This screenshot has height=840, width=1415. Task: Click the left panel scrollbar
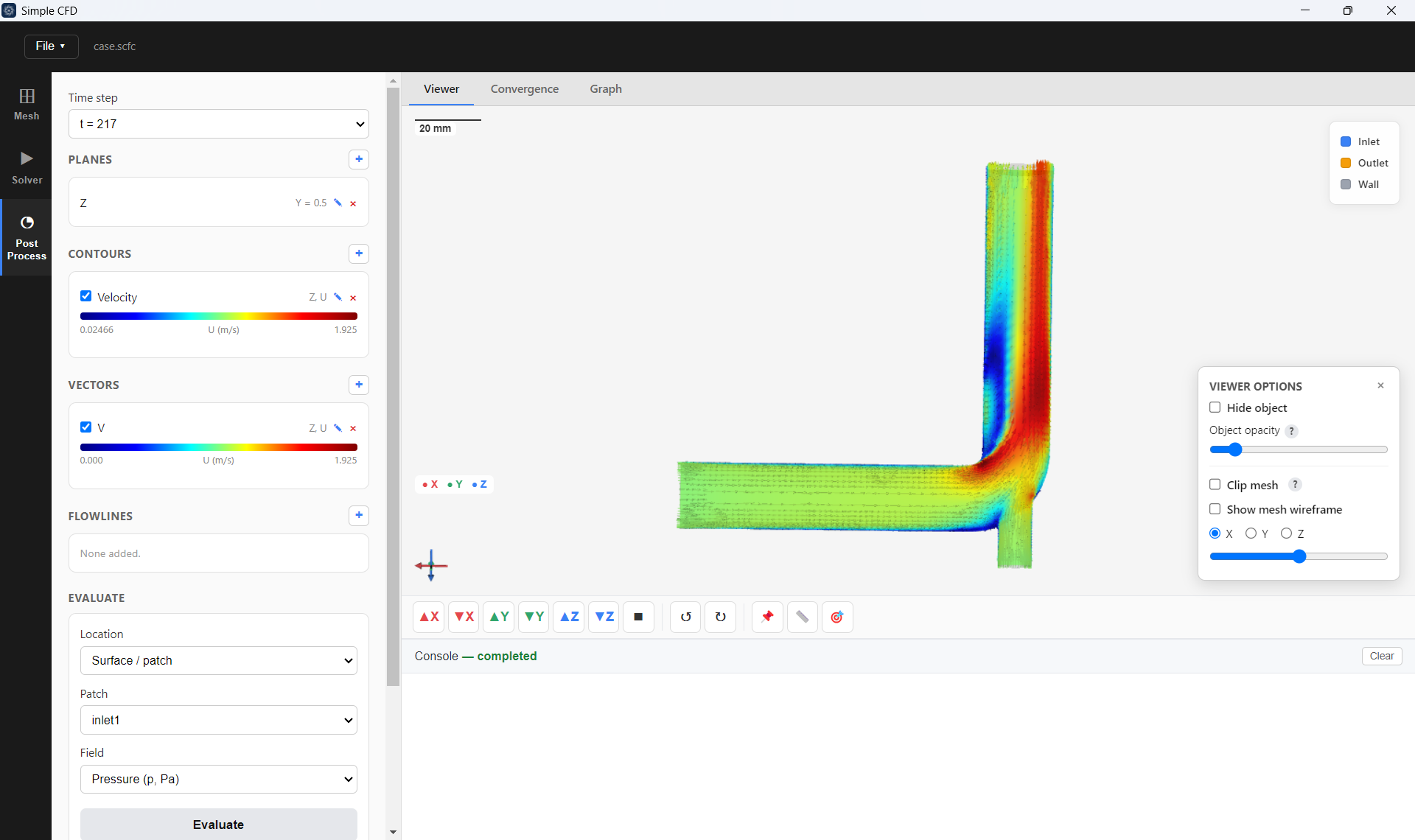coord(393,387)
